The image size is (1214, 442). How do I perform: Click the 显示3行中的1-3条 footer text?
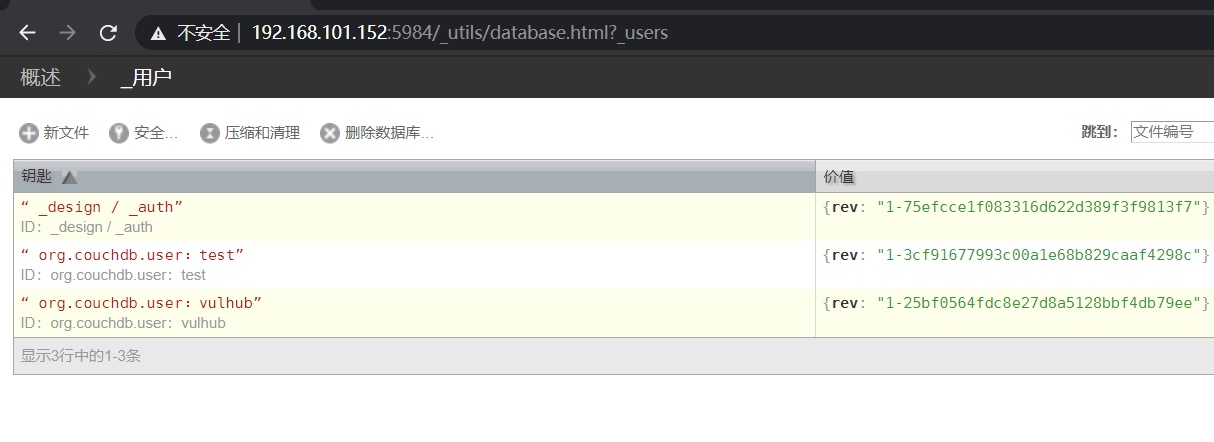pyautogui.click(x=81, y=355)
